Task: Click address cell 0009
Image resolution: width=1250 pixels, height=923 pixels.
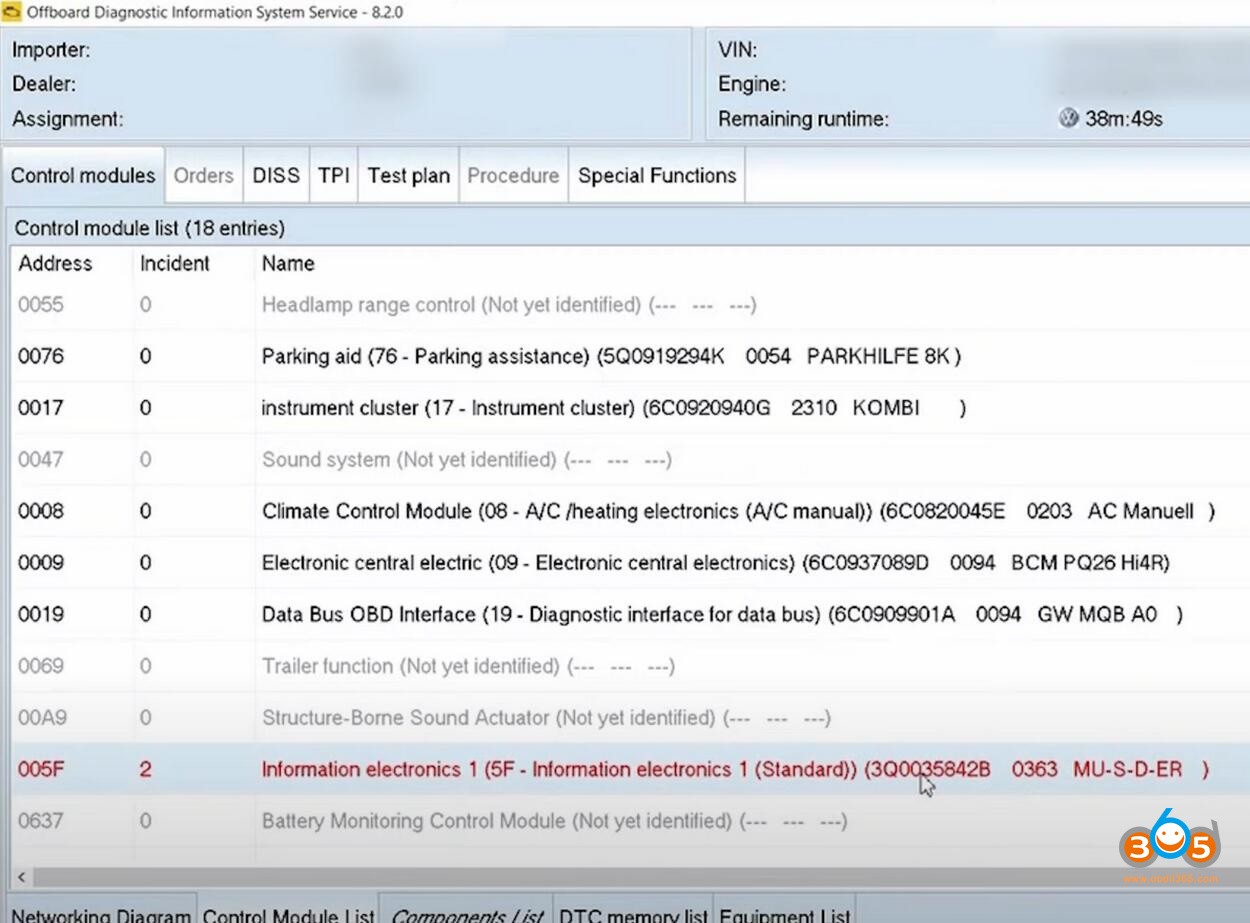Action: tap(41, 563)
